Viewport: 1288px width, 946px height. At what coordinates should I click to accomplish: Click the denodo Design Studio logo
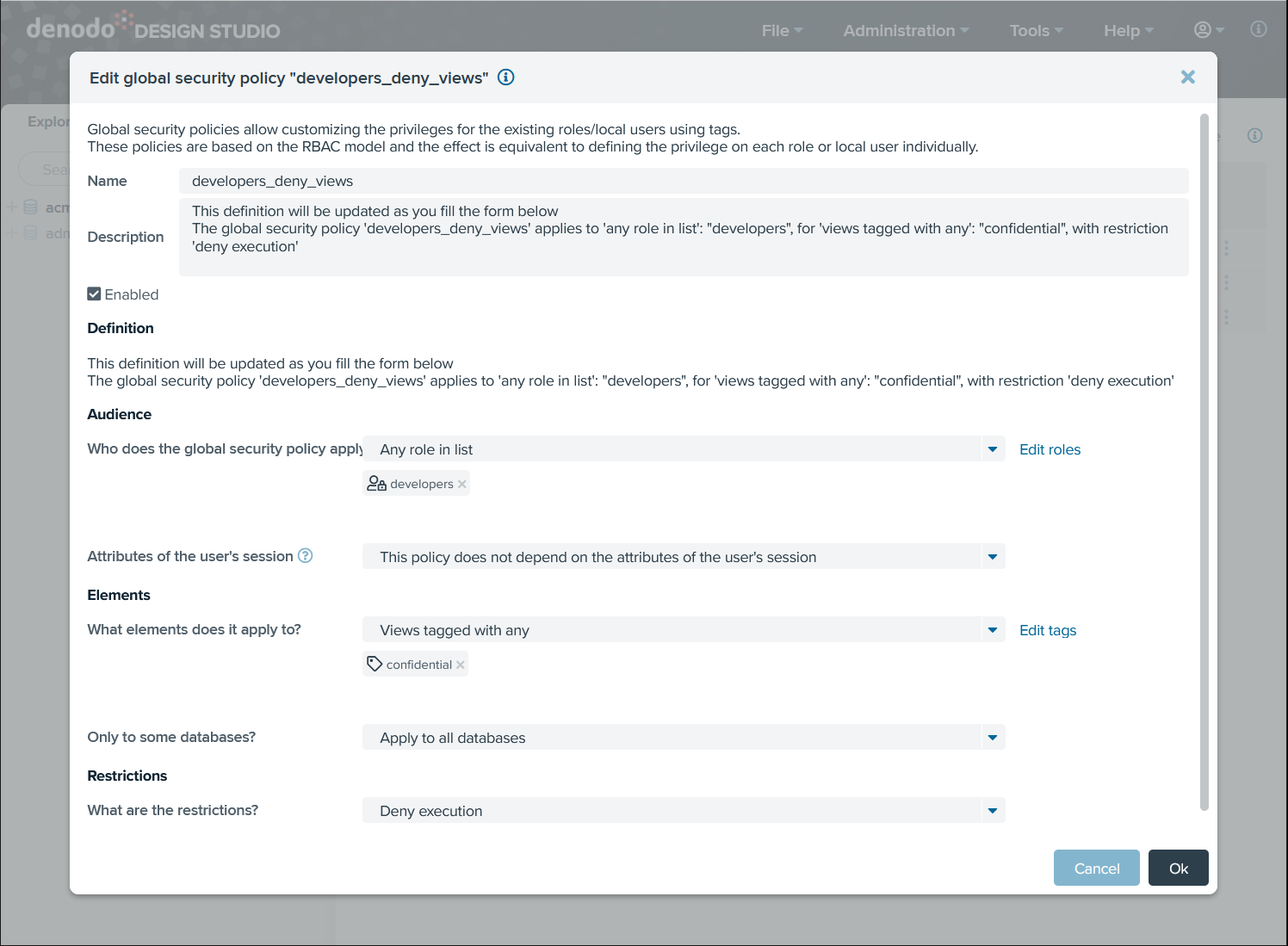pyautogui.click(x=153, y=28)
